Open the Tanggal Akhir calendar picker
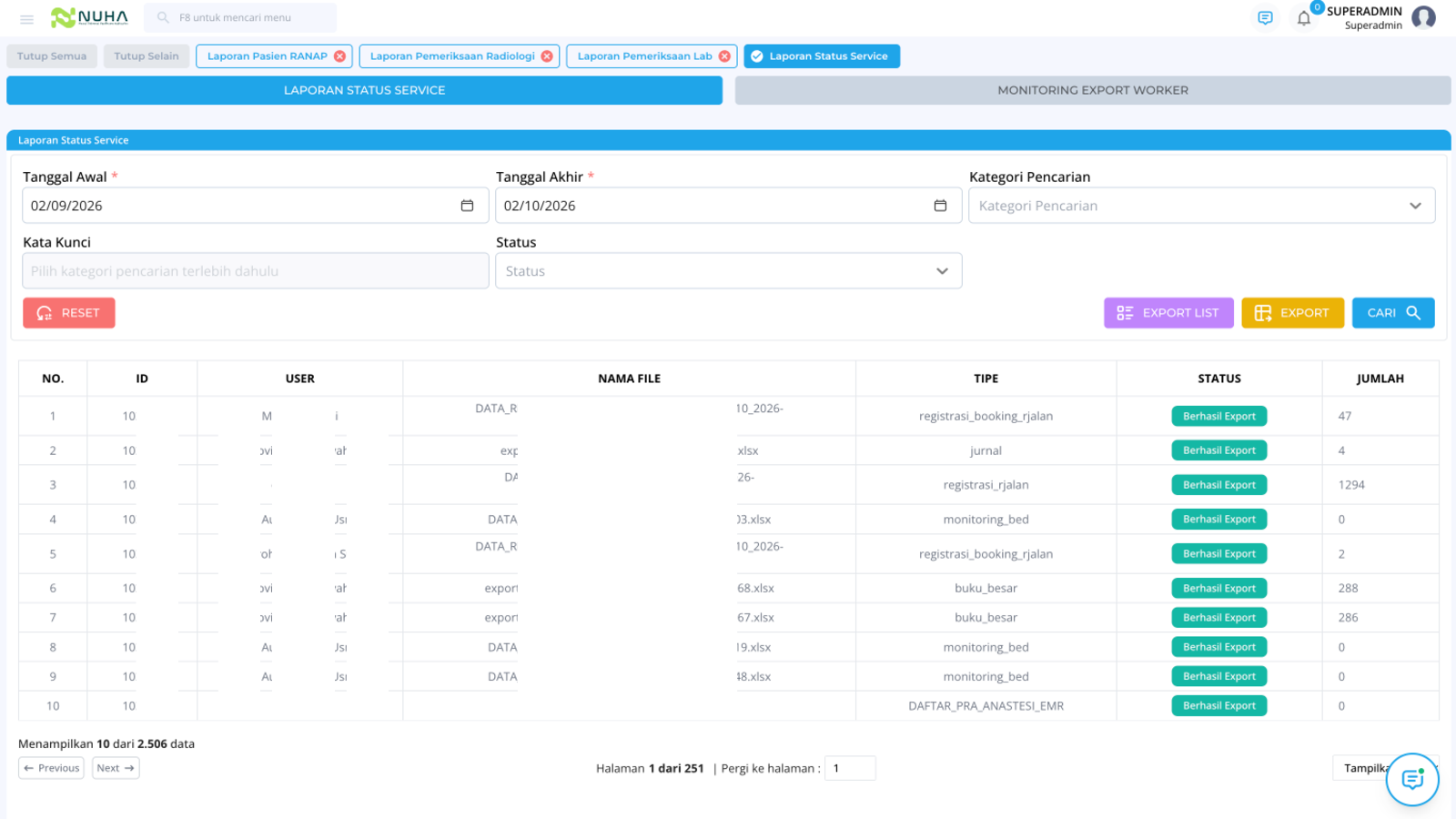 pyautogui.click(x=940, y=206)
